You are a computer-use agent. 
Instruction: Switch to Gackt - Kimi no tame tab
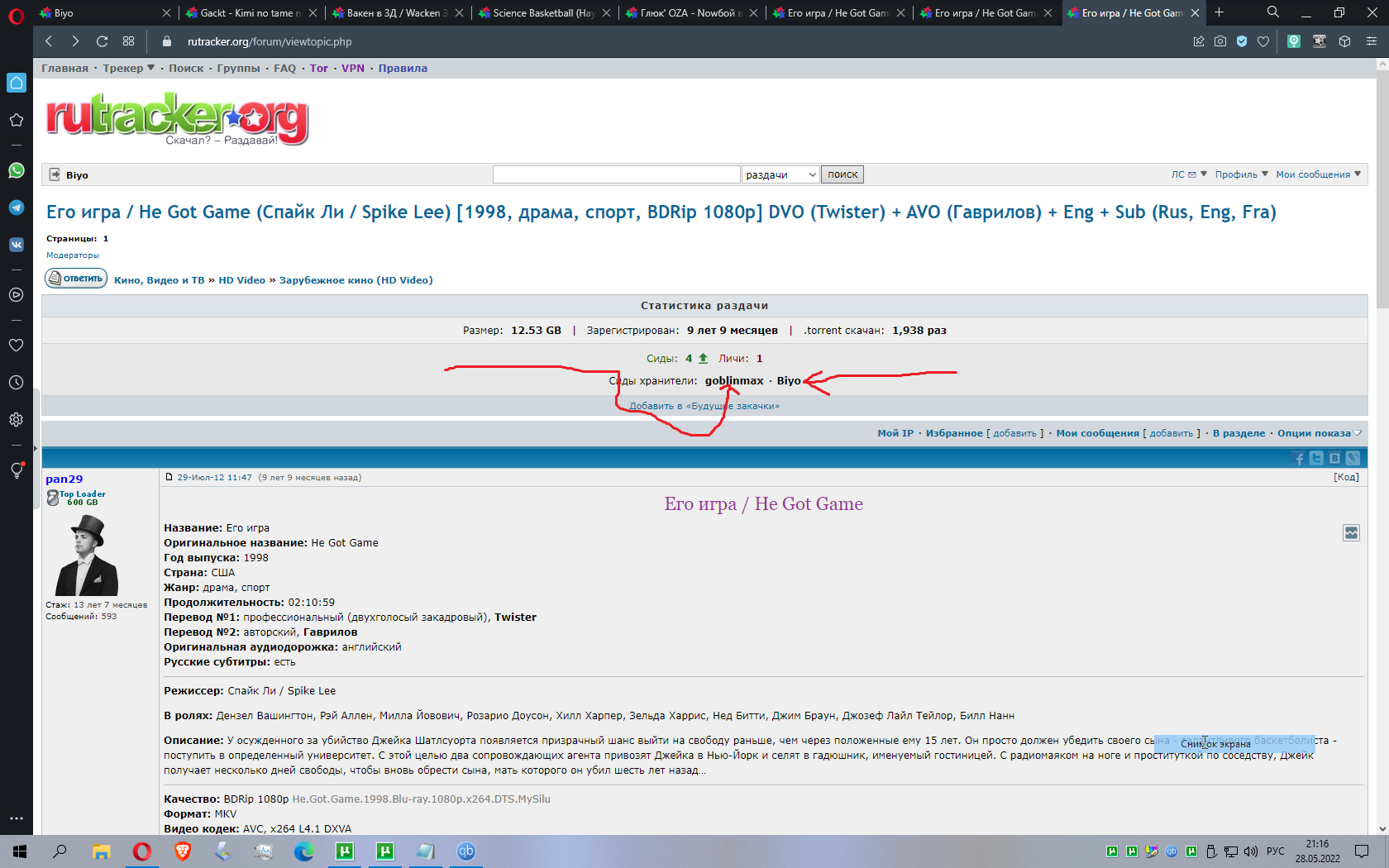252,13
